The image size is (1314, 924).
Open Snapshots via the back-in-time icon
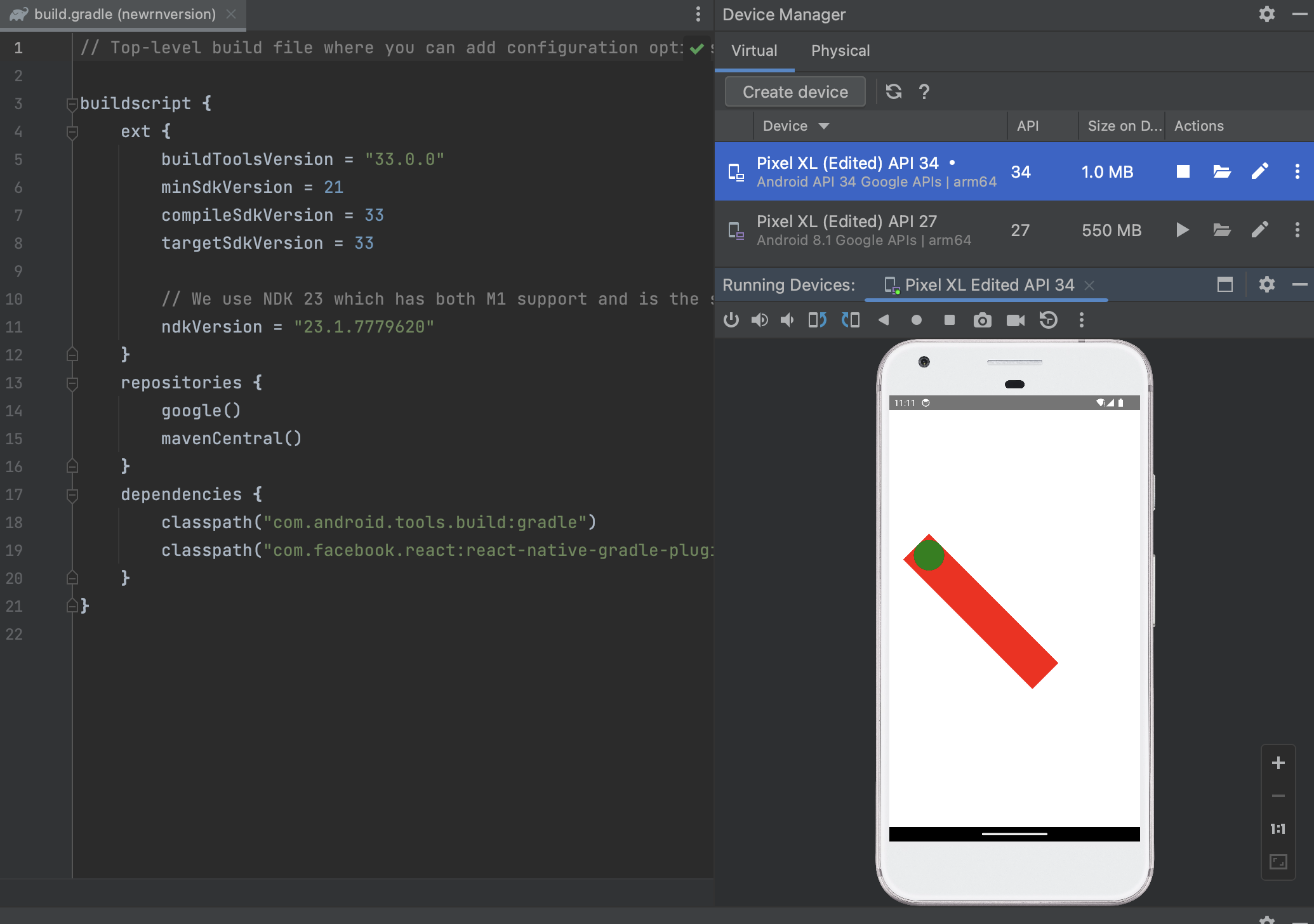1048,320
